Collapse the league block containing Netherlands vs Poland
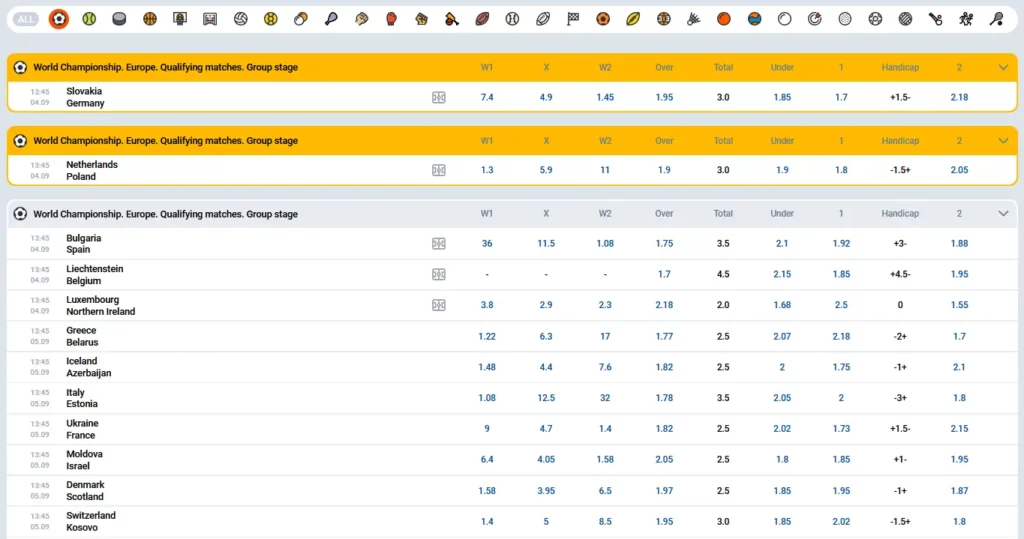This screenshot has width=1024, height=539. 1003,140
